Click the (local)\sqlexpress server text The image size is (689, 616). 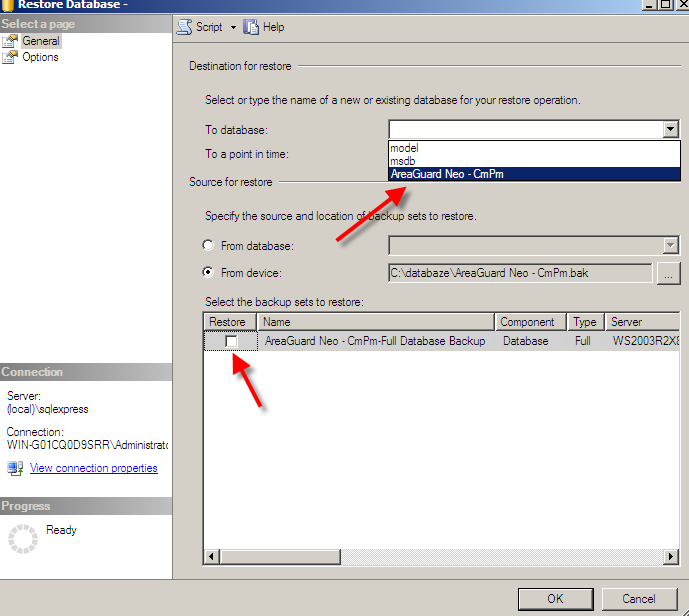pyautogui.click(x=47, y=409)
